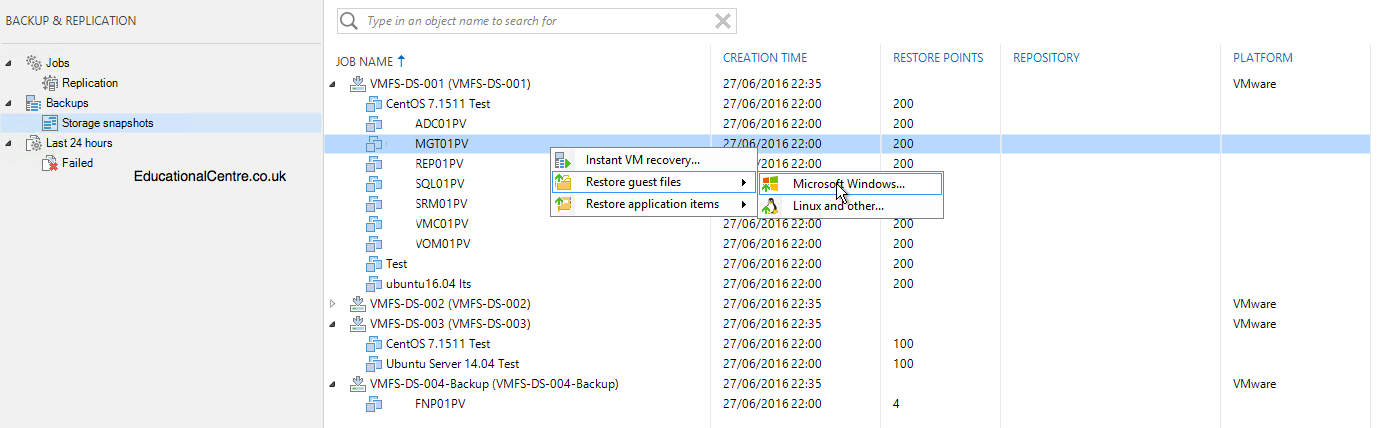1380x428 pixels.
Task: Sort by Platform column header
Action: pyautogui.click(x=1263, y=58)
